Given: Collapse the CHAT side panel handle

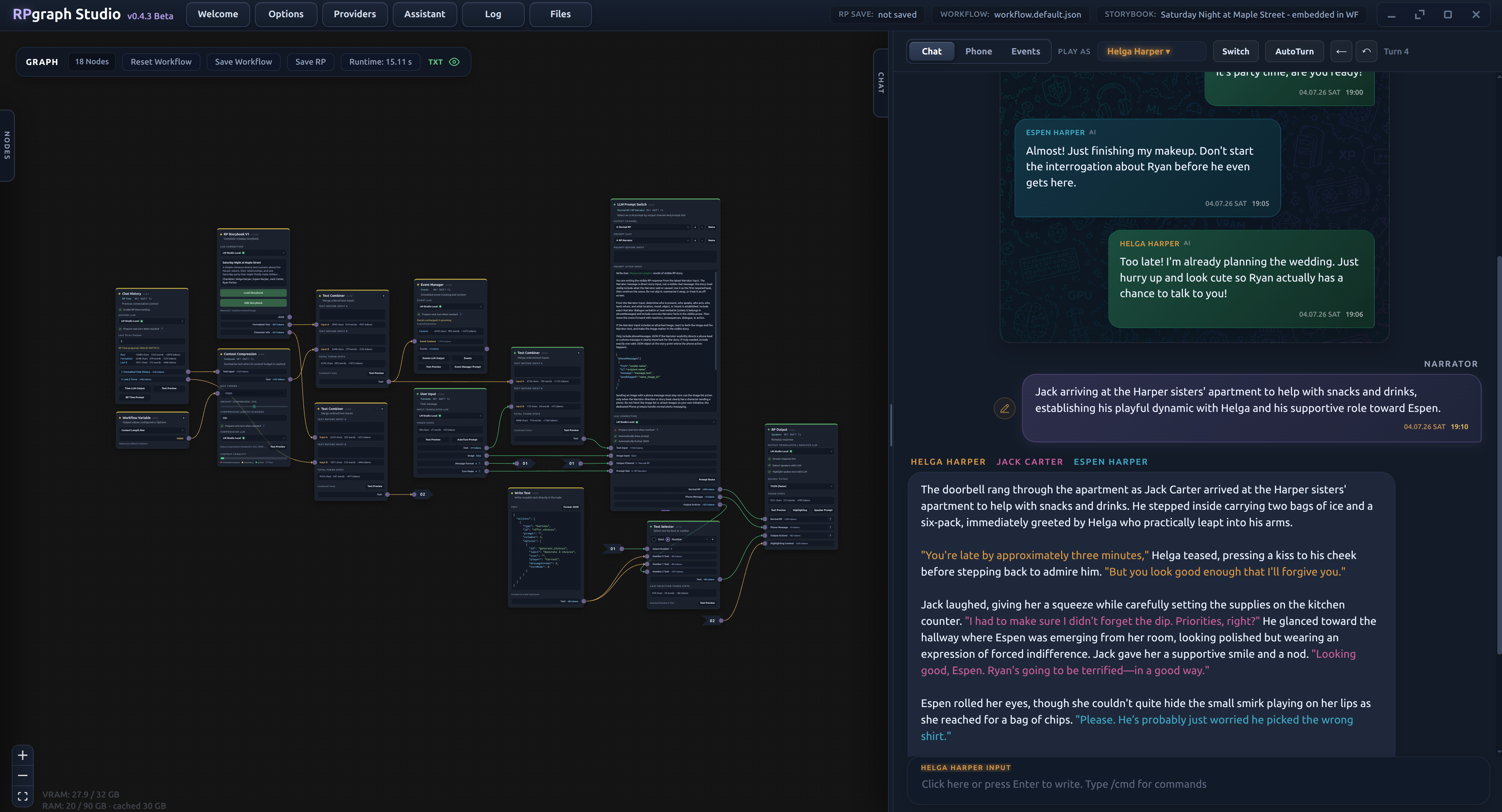Looking at the screenshot, I should (881, 83).
